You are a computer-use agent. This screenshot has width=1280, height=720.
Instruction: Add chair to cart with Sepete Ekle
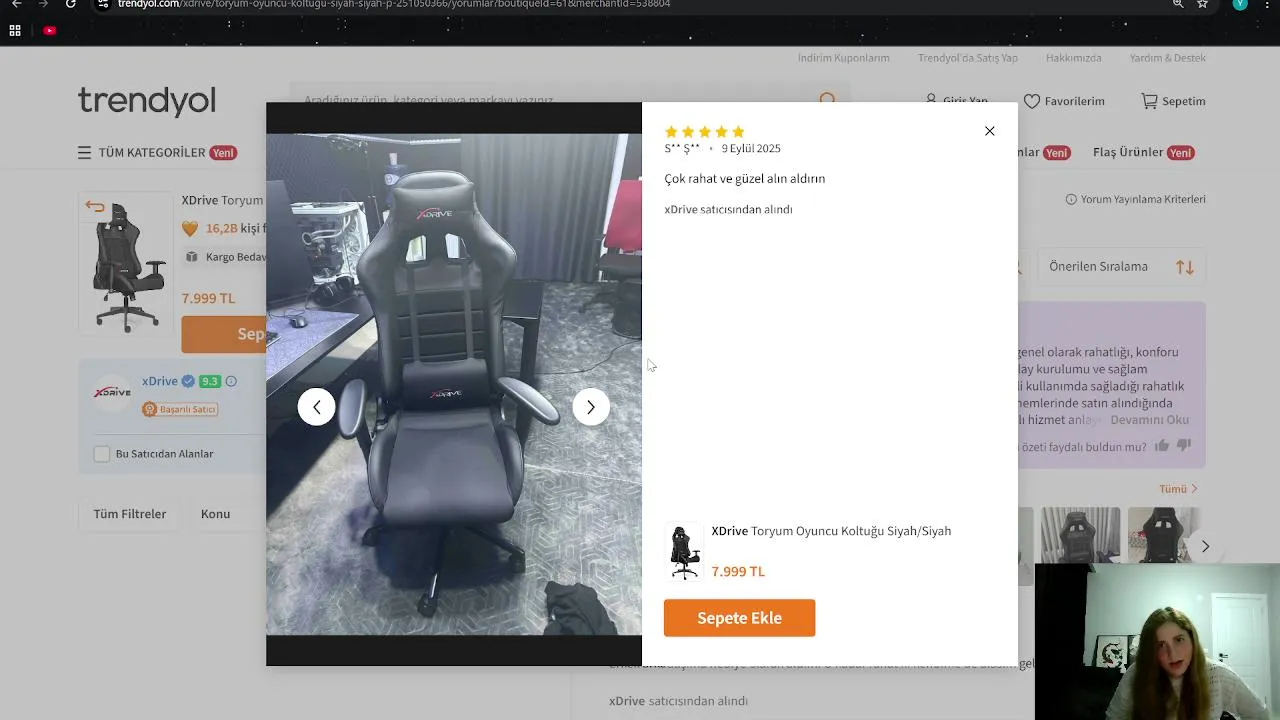pyautogui.click(x=739, y=618)
